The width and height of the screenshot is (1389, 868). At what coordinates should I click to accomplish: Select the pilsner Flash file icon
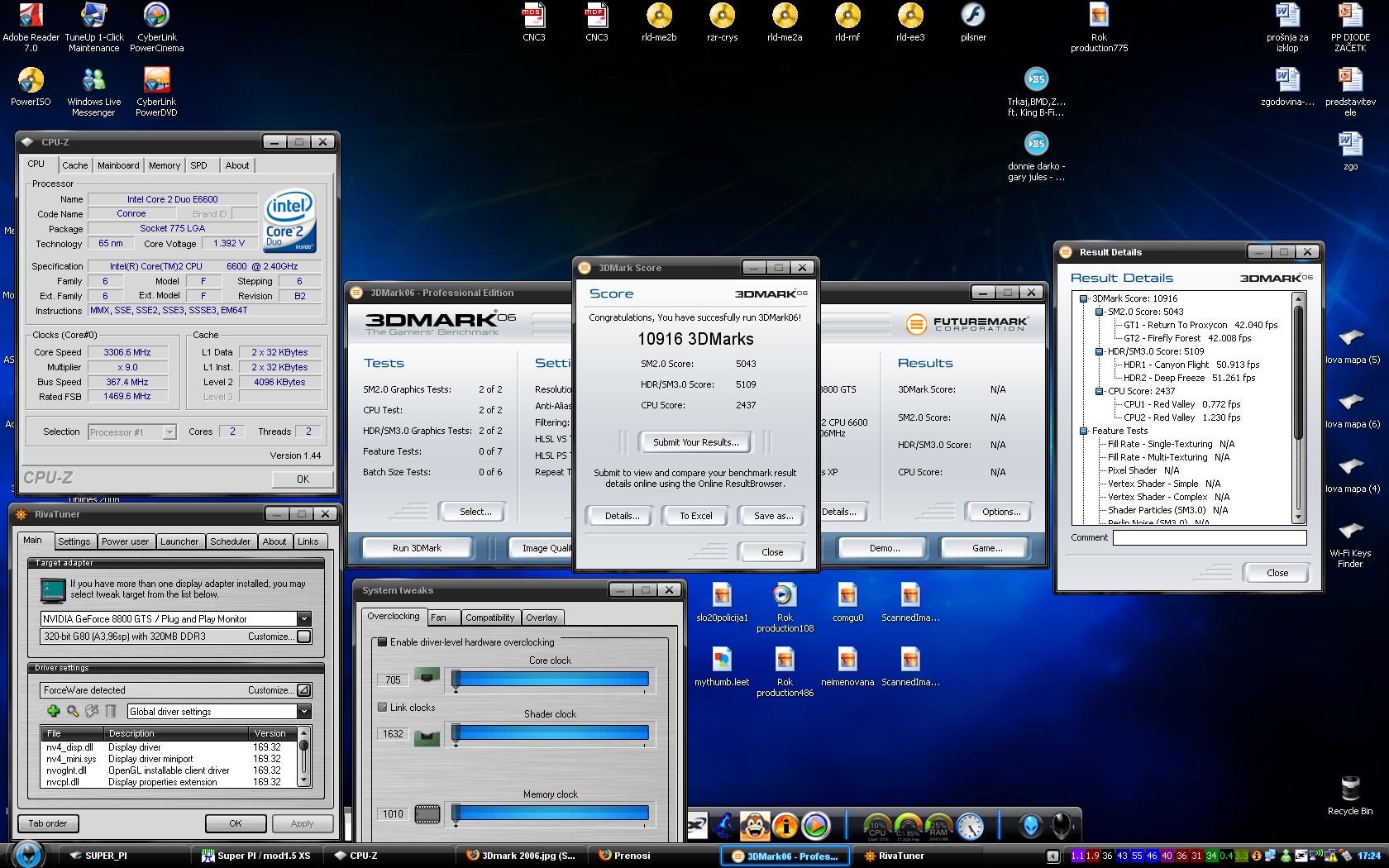click(973, 21)
